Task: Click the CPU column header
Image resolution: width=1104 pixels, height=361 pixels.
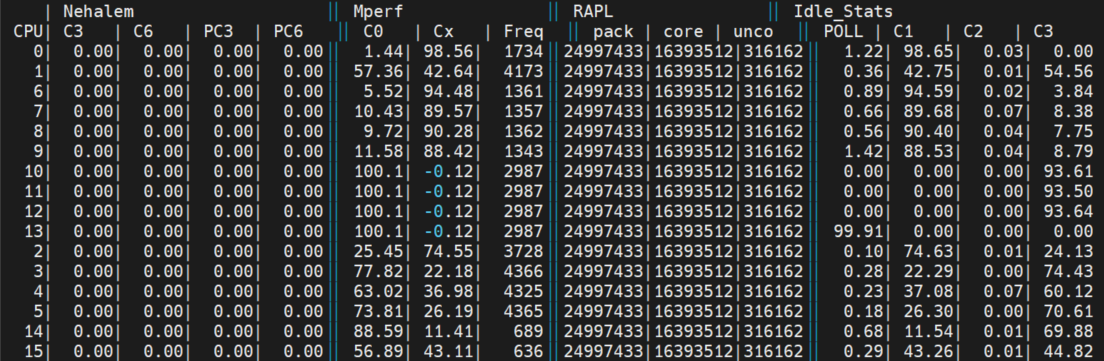Action: [27, 32]
